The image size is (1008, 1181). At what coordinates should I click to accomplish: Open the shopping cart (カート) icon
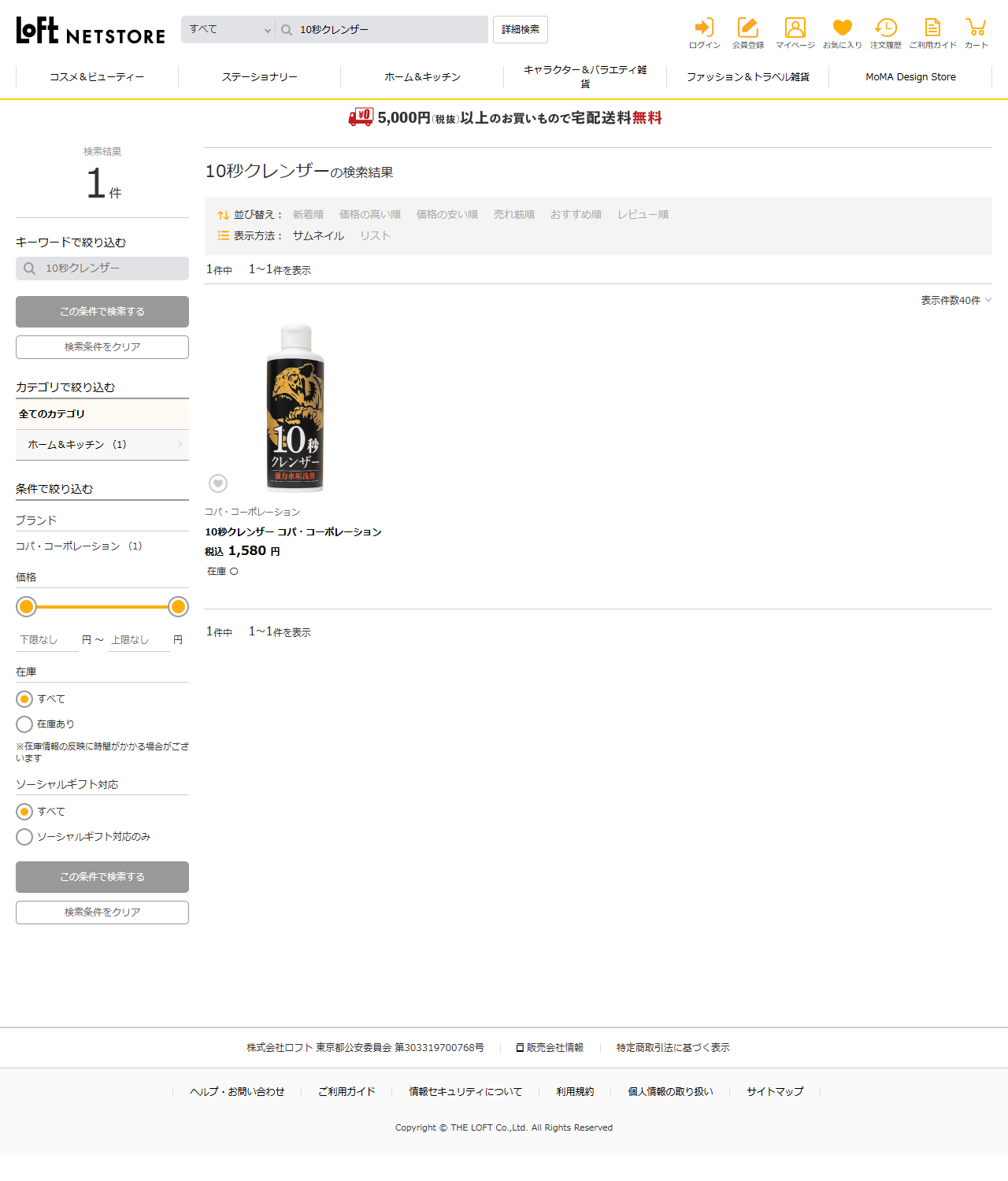(x=976, y=33)
